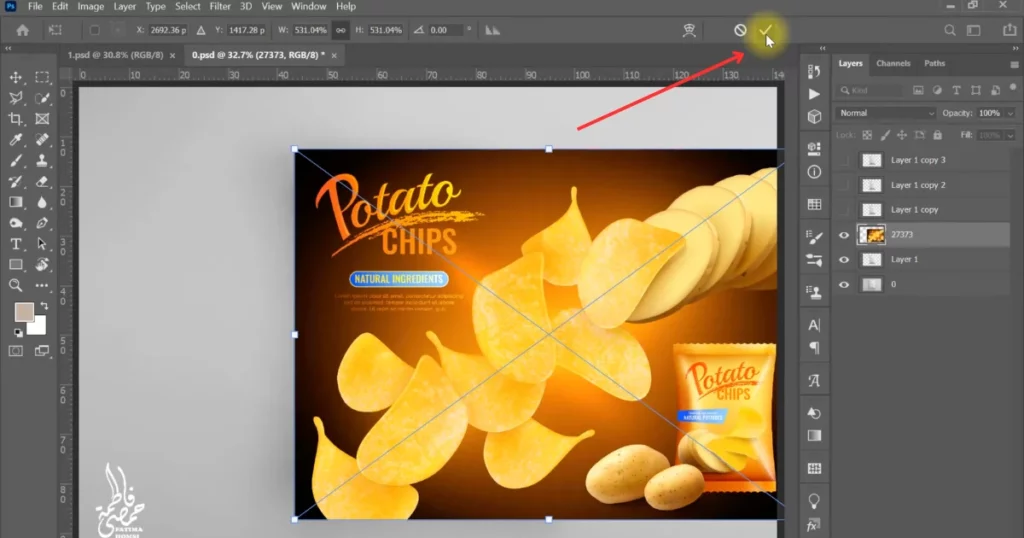Screen dimensions: 1024x538
Task: Hide Layer 1 with its eye icon
Action: [844, 260]
